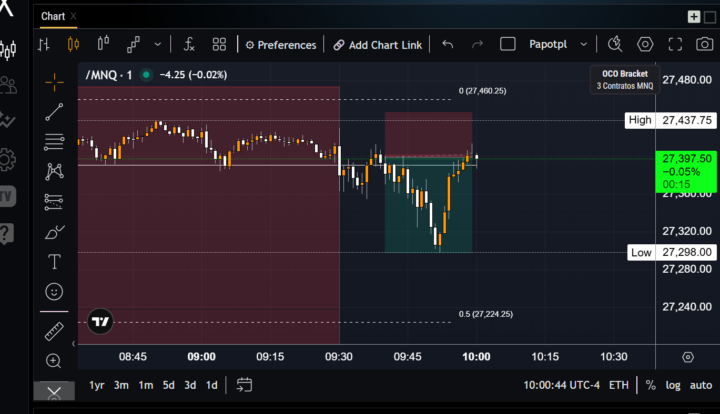
Task: Open charts section in left sidebar
Action: (x=8, y=50)
